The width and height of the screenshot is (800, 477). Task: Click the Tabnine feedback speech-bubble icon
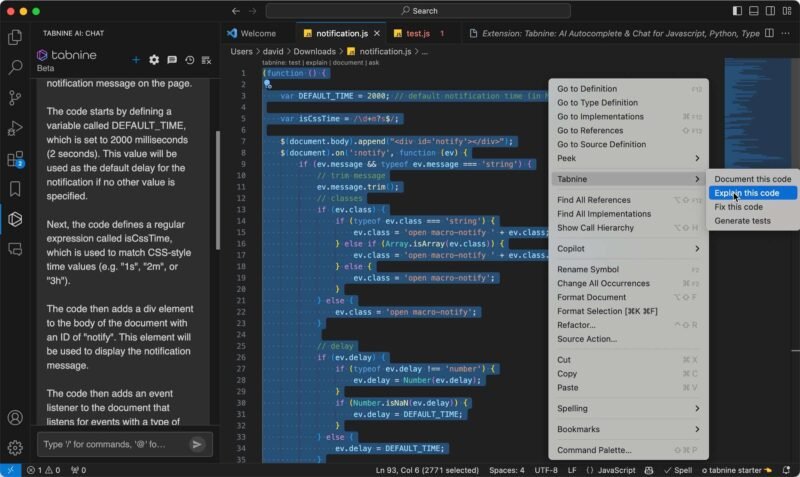[x=172, y=60]
